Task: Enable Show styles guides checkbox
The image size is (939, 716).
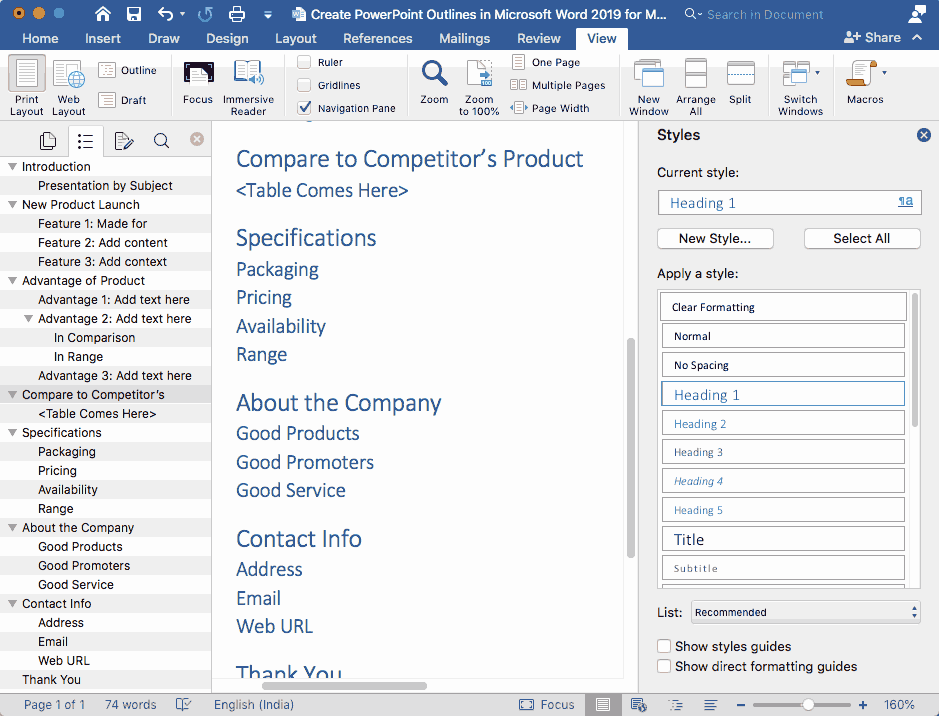Action: click(x=664, y=647)
